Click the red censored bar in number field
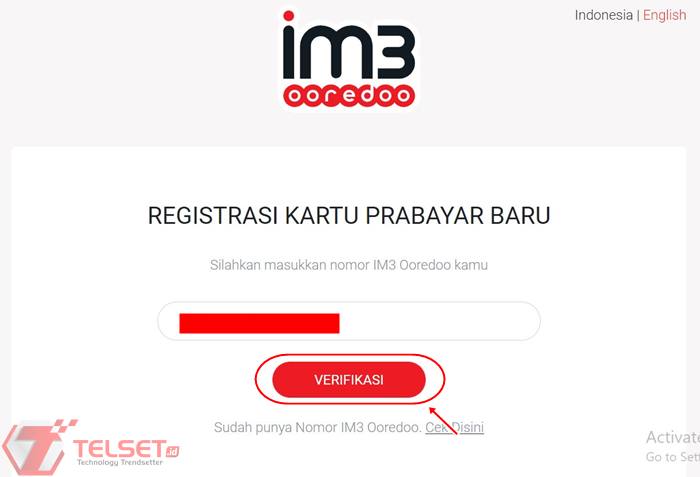 [259, 323]
